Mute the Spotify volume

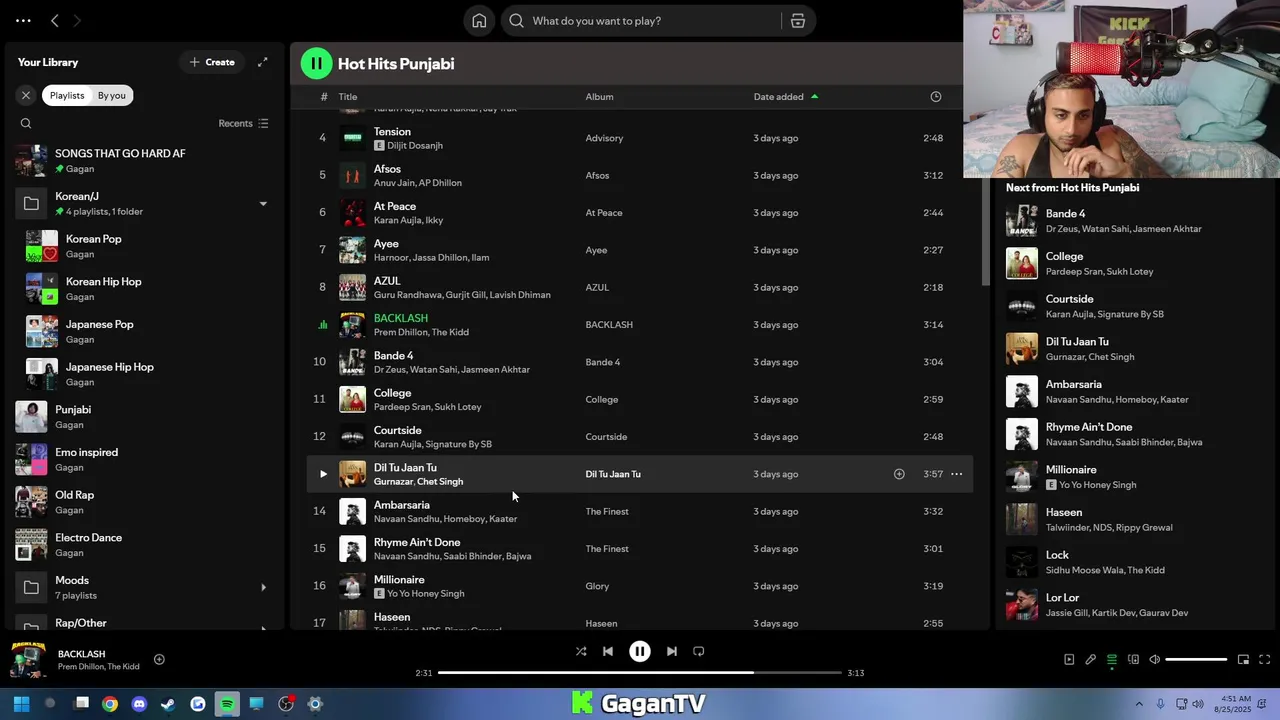[x=1154, y=660]
